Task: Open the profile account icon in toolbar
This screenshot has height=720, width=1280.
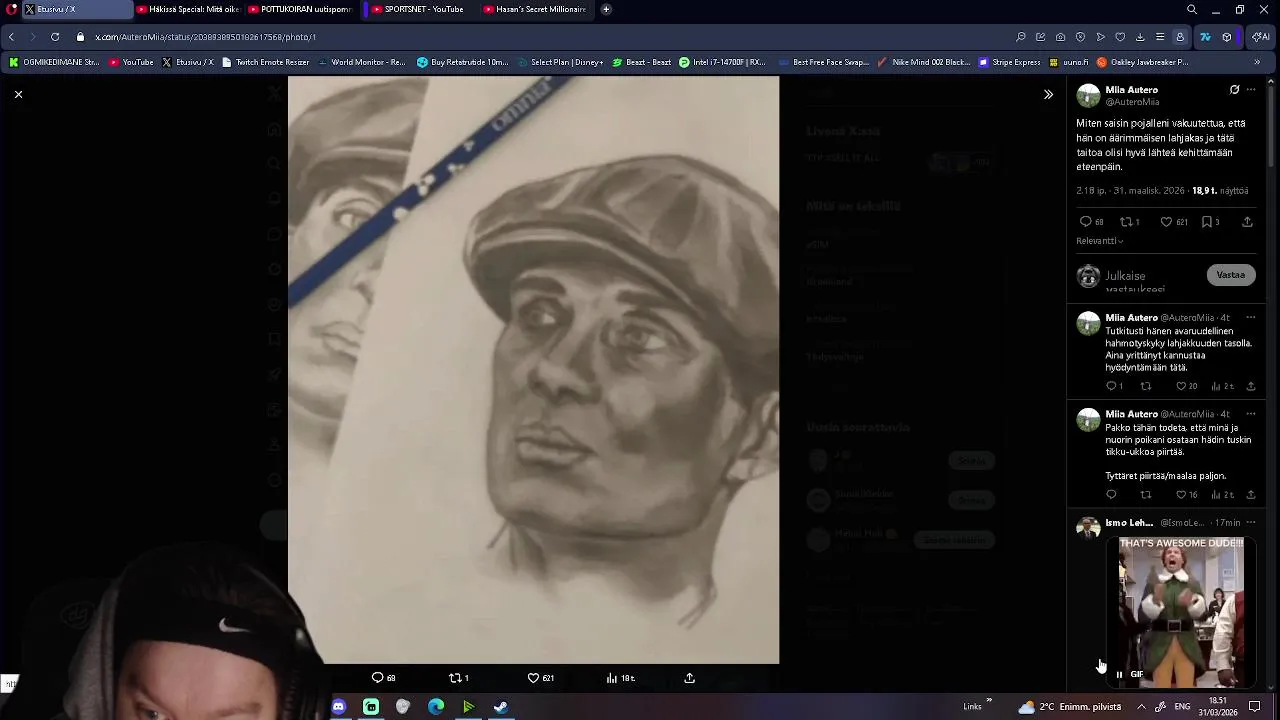Action: coord(1180,37)
